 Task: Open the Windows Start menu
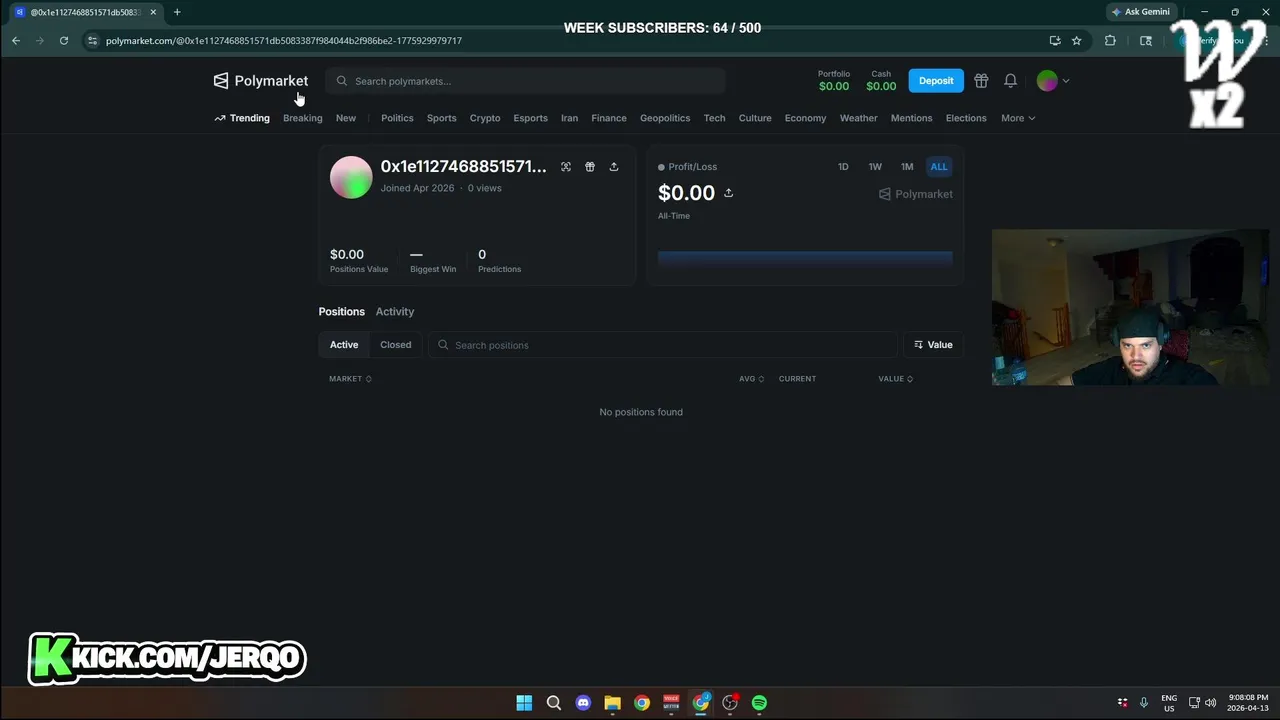(524, 703)
